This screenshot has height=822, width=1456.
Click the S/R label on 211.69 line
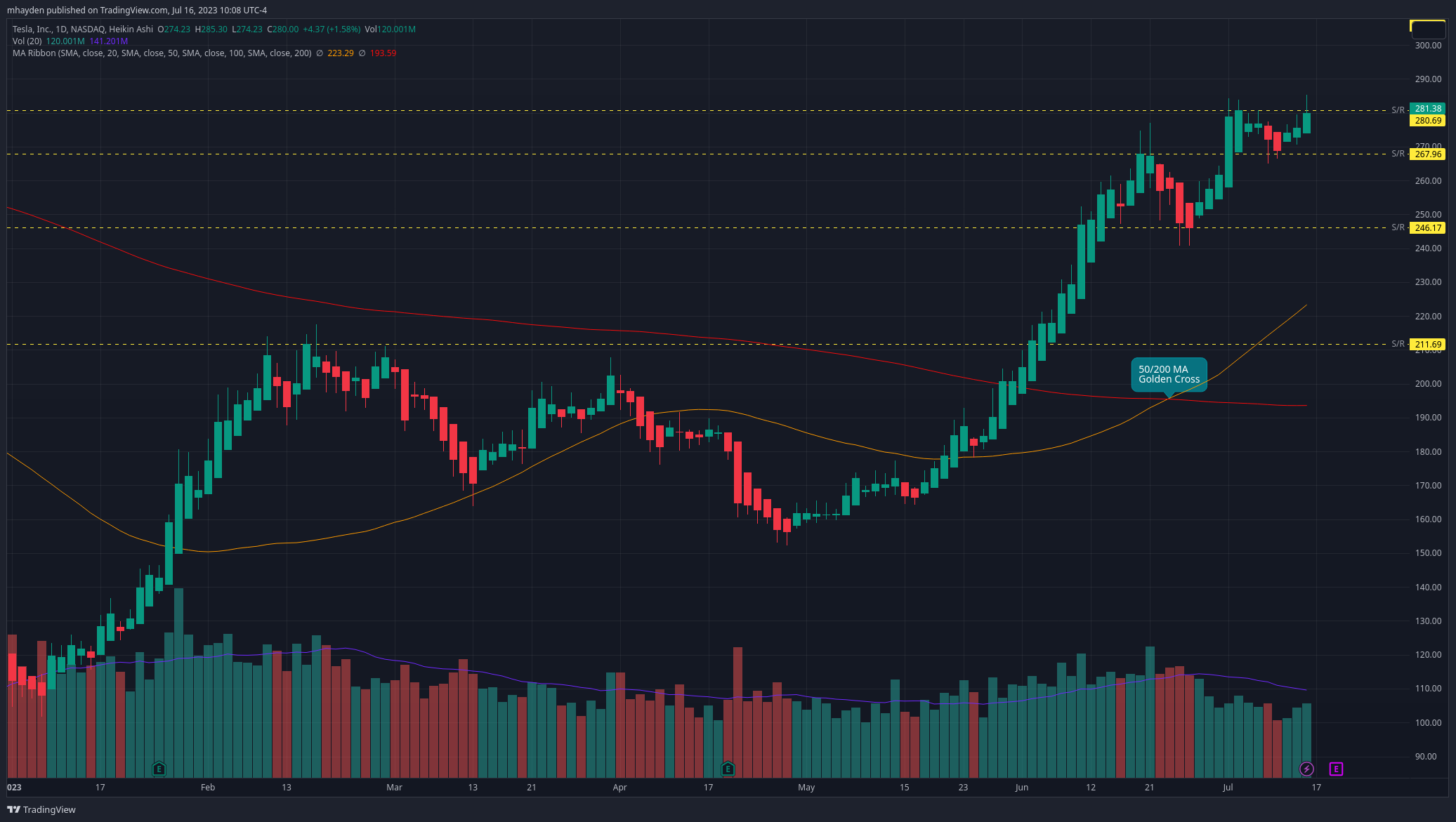[x=1398, y=344]
